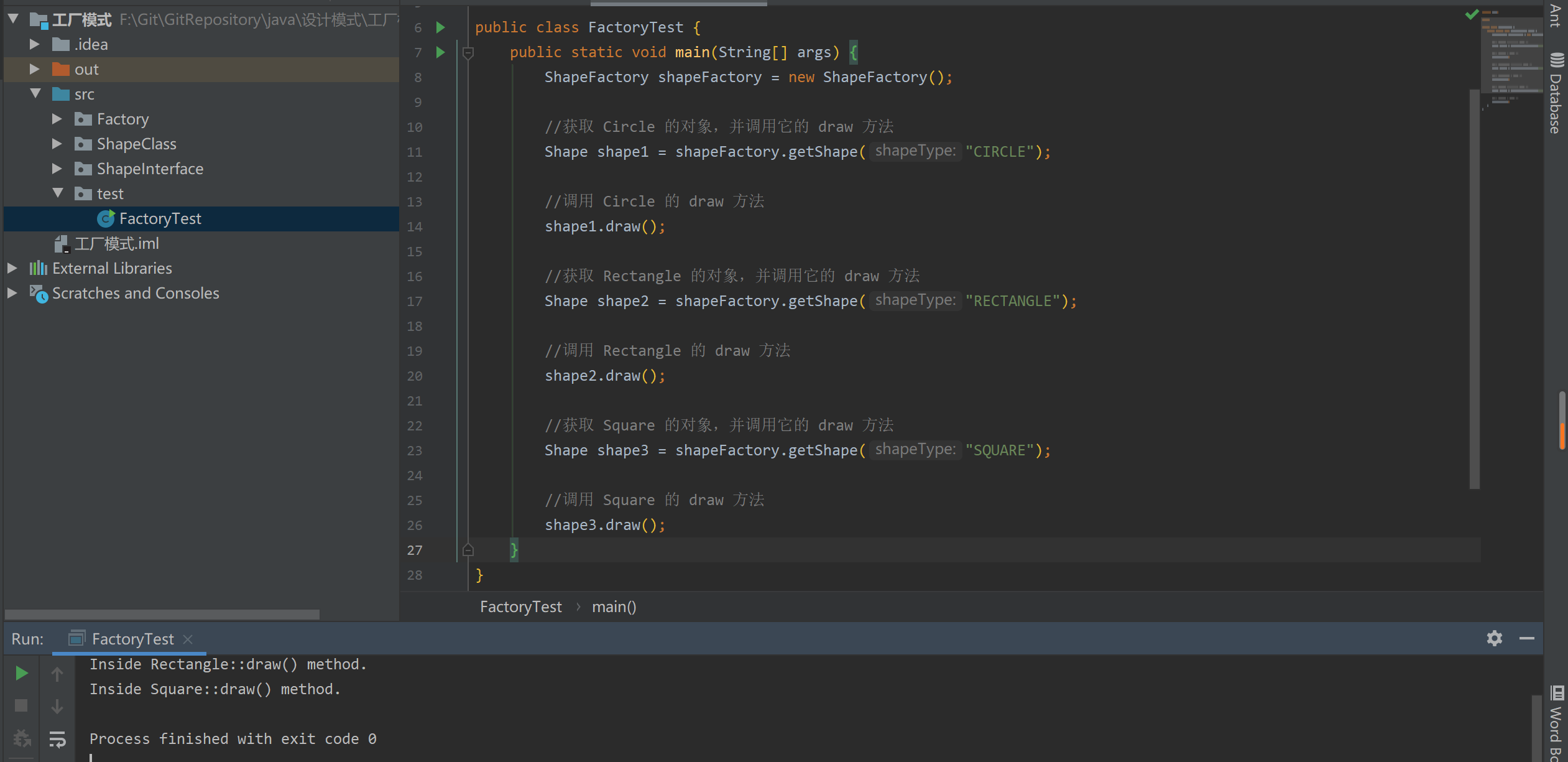
Task: Select the Factory package row
Action: (x=201, y=119)
